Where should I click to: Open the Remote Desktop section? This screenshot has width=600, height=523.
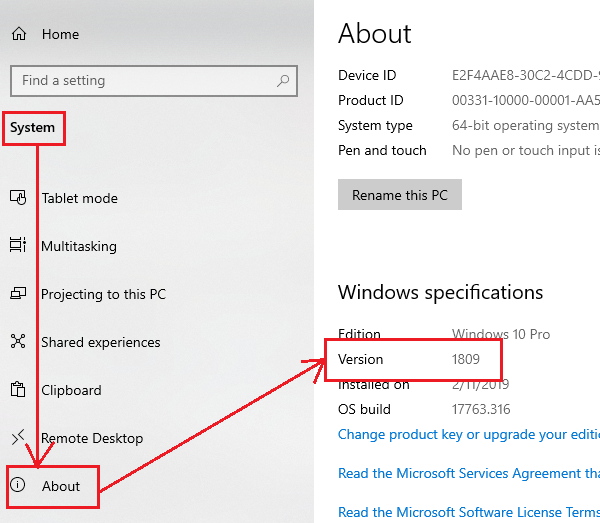point(92,438)
